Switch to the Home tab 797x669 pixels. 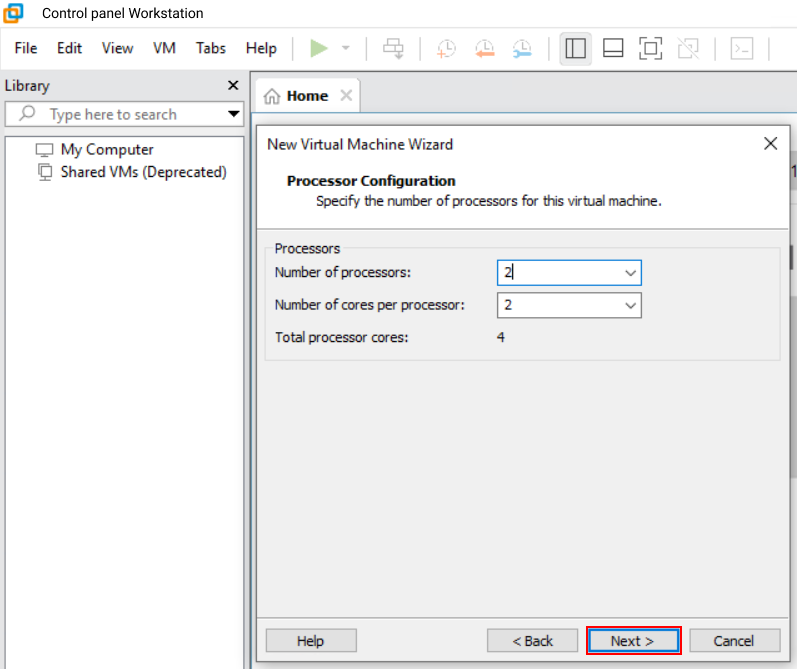[298, 96]
